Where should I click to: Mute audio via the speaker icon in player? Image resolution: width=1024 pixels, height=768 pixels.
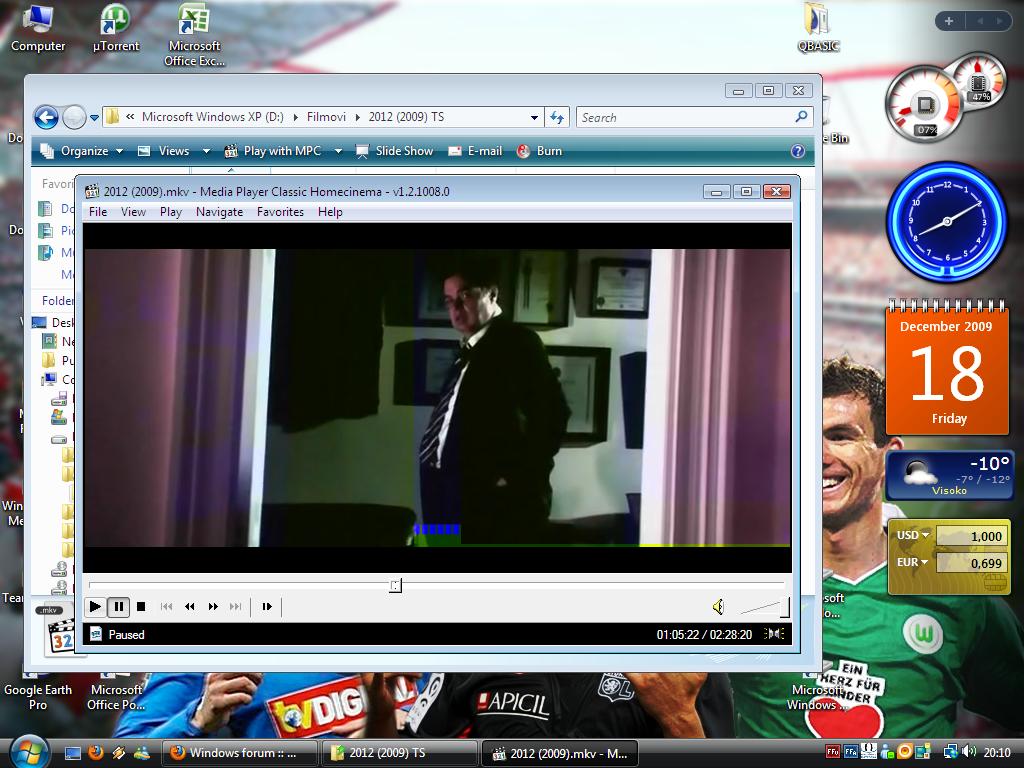pyautogui.click(x=718, y=607)
